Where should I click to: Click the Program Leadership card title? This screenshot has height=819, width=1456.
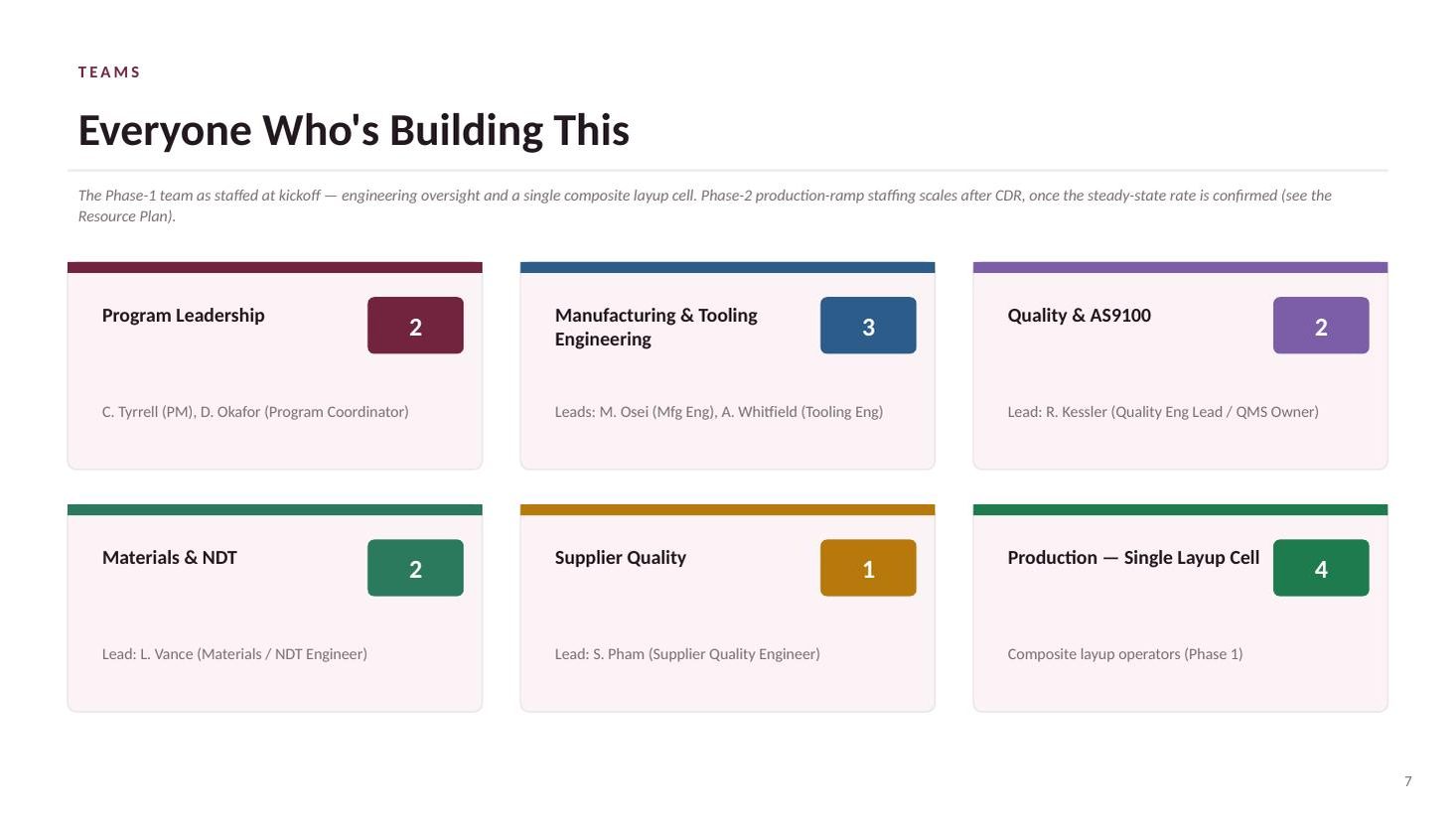tap(183, 316)
